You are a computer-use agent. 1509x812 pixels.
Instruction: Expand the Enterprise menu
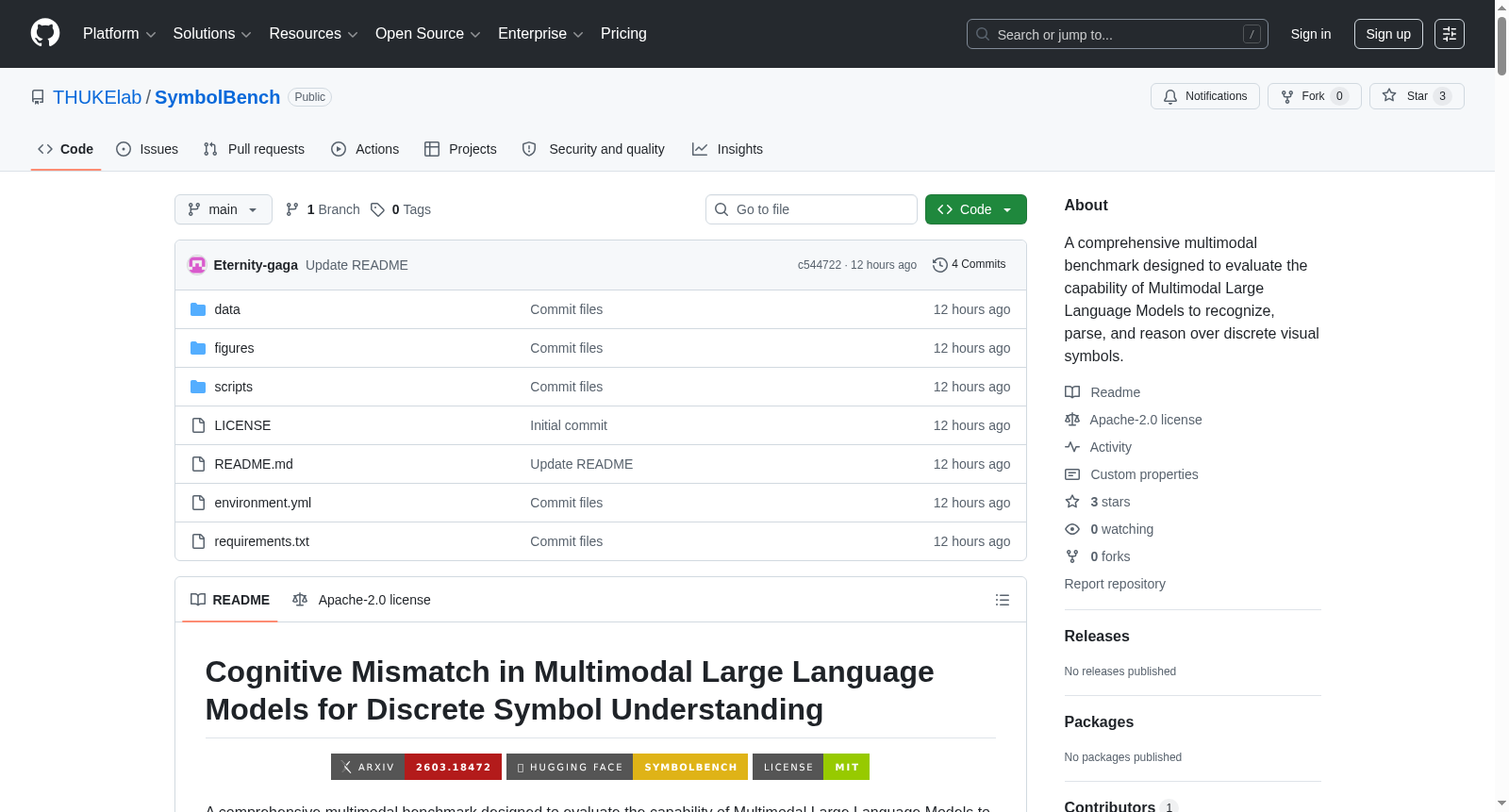(x=540, y=34)
